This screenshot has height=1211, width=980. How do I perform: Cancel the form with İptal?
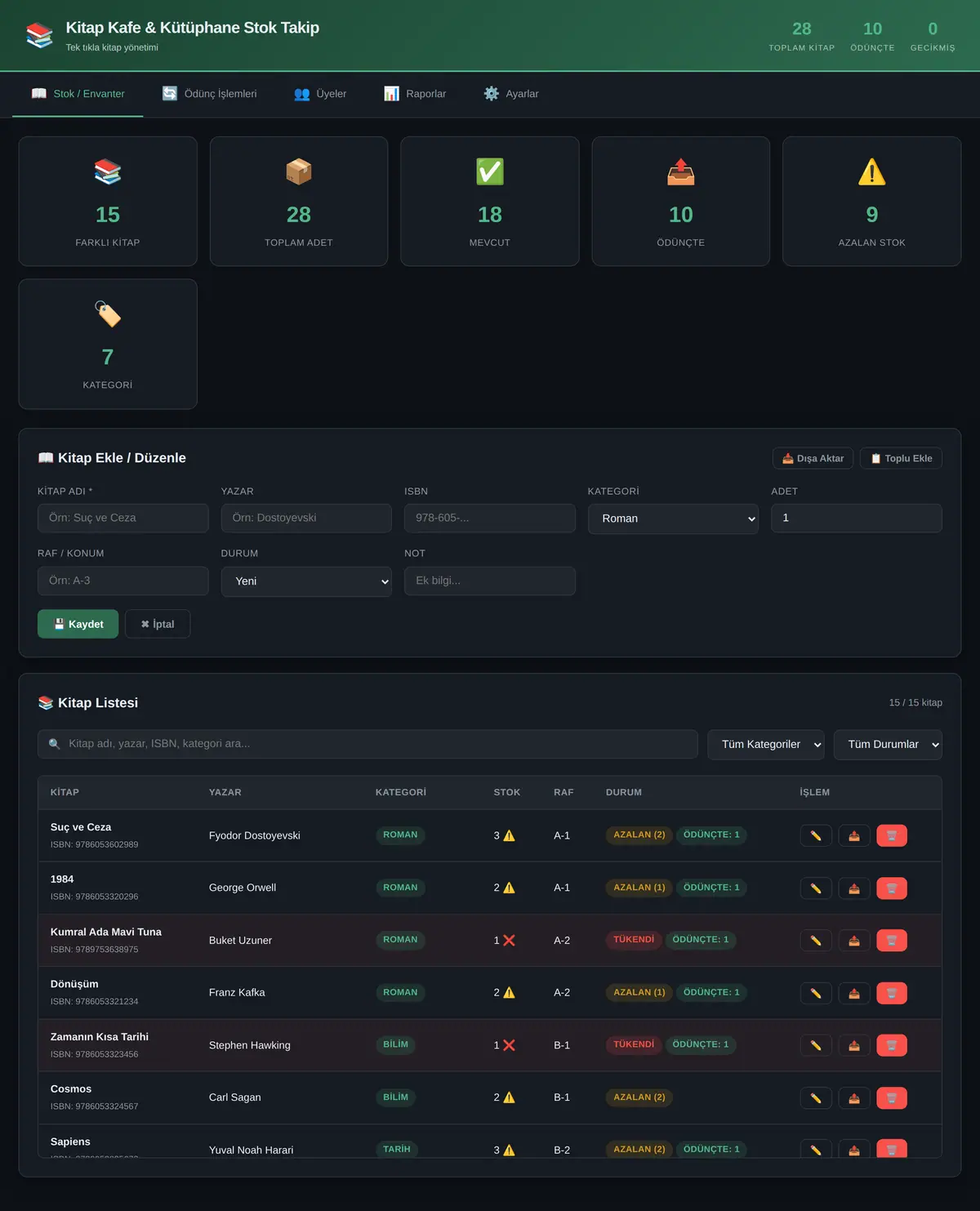pos(158,624)
